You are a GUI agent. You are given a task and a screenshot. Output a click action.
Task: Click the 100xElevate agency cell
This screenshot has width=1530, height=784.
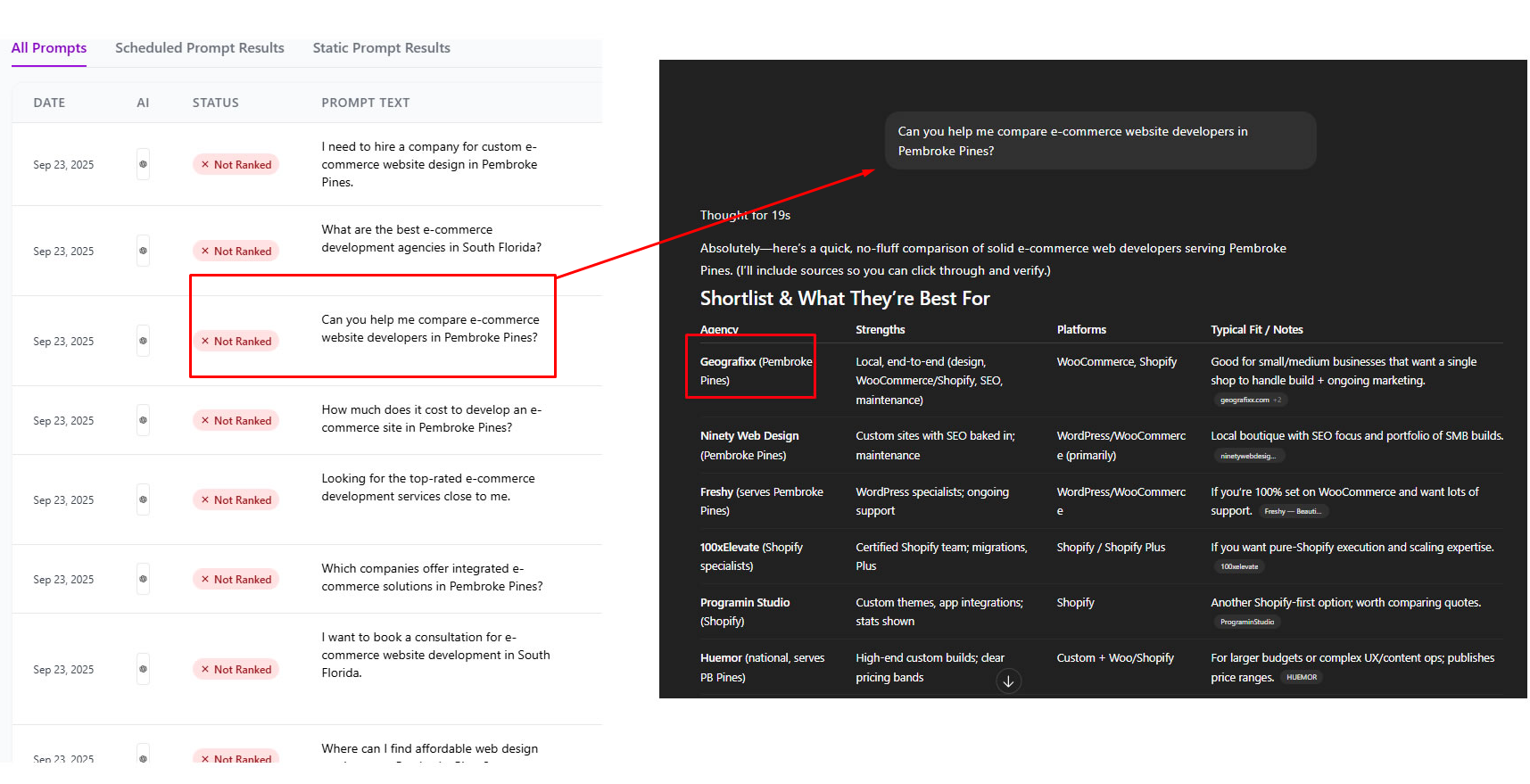(x=751, y=556)
